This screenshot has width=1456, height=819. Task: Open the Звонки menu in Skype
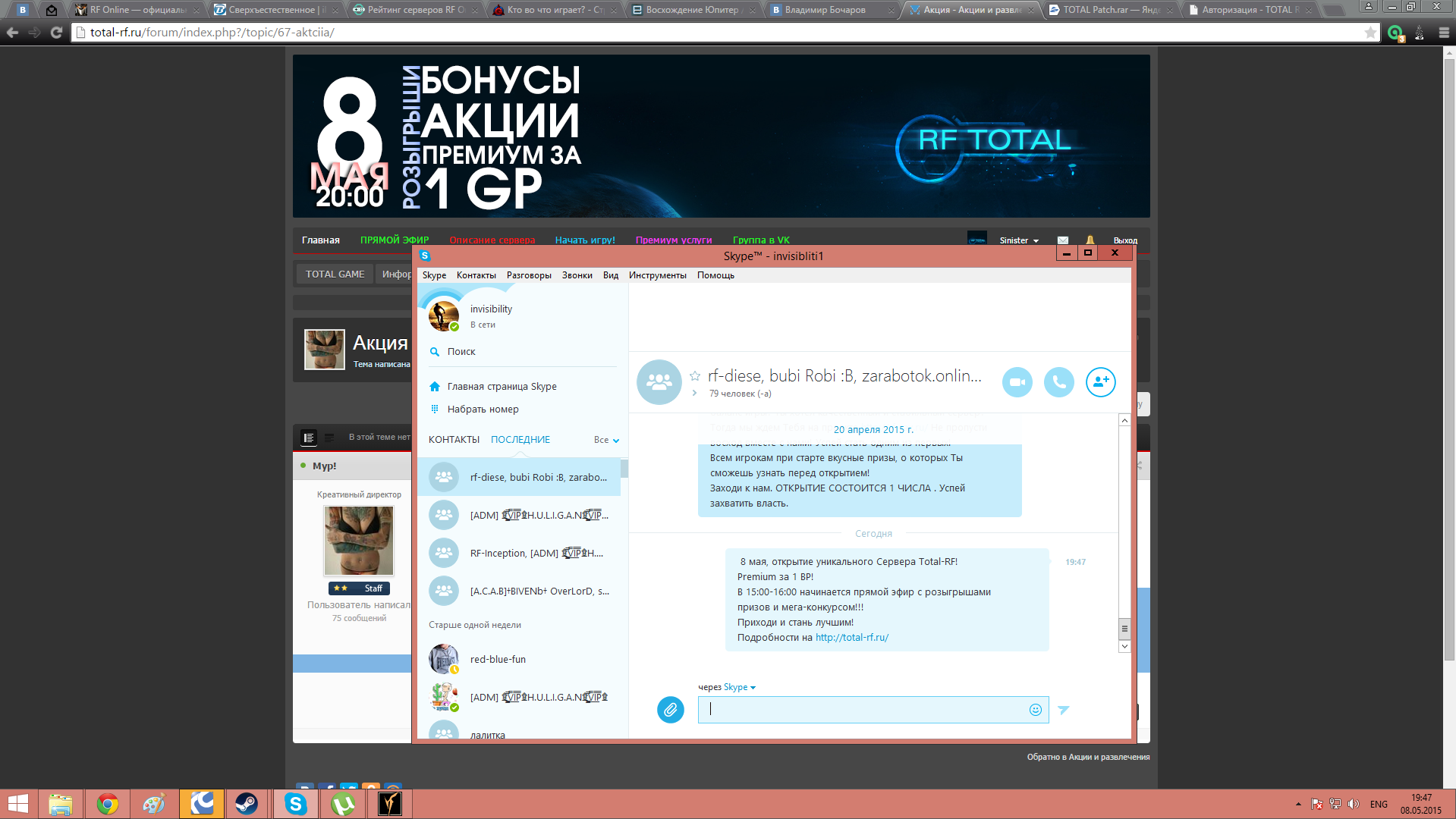(577, 275)
